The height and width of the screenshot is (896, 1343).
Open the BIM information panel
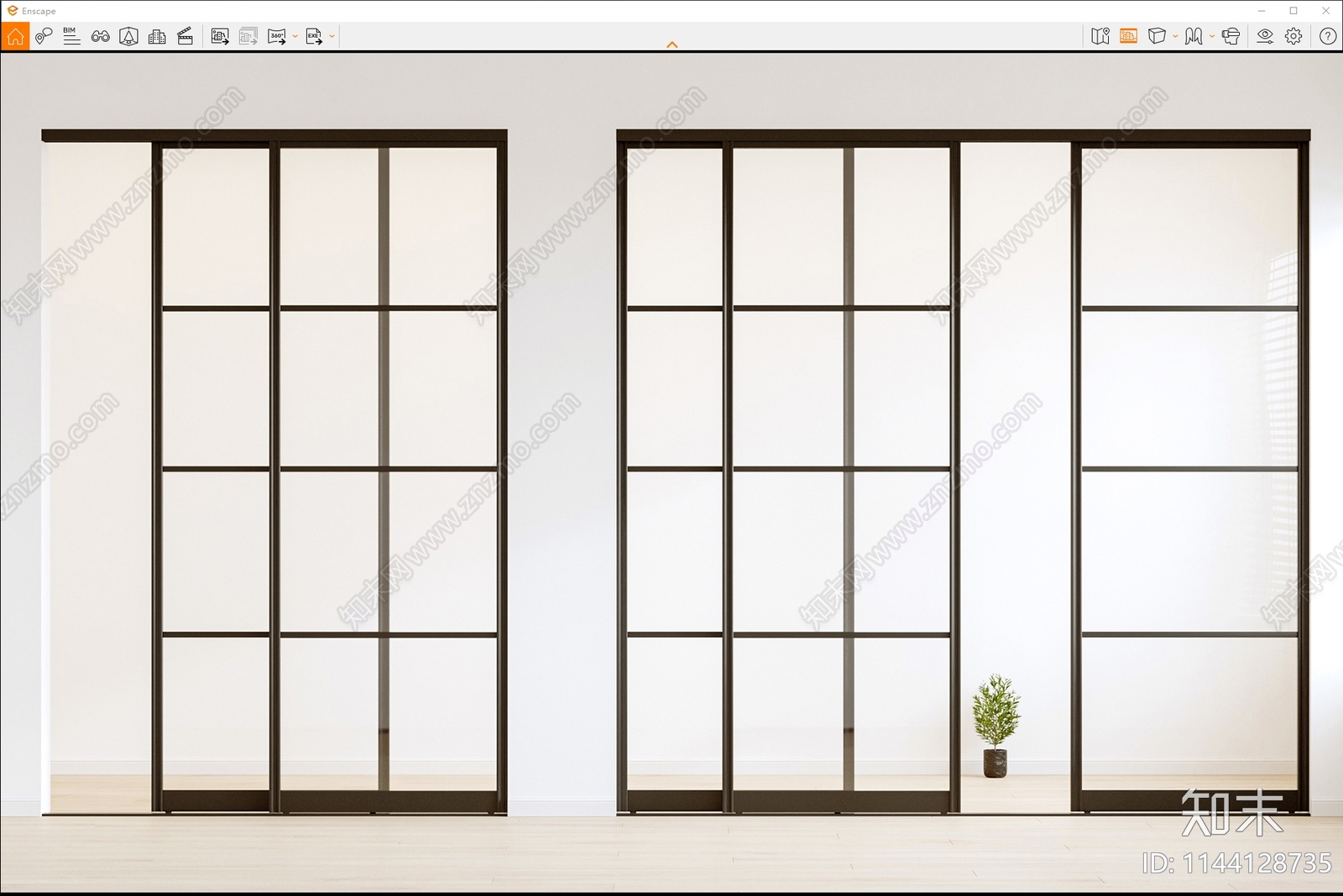click(x=71, y=36)
